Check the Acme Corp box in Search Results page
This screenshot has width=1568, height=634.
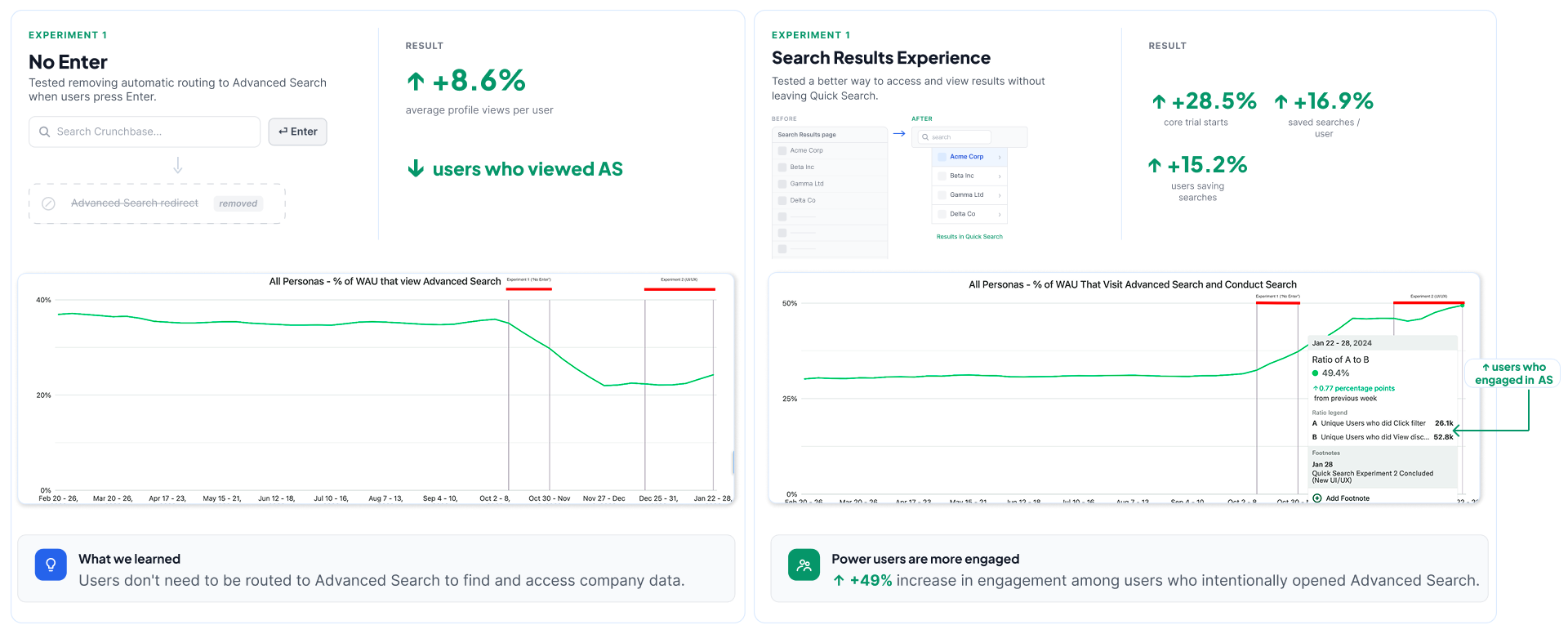pos(782,151)
